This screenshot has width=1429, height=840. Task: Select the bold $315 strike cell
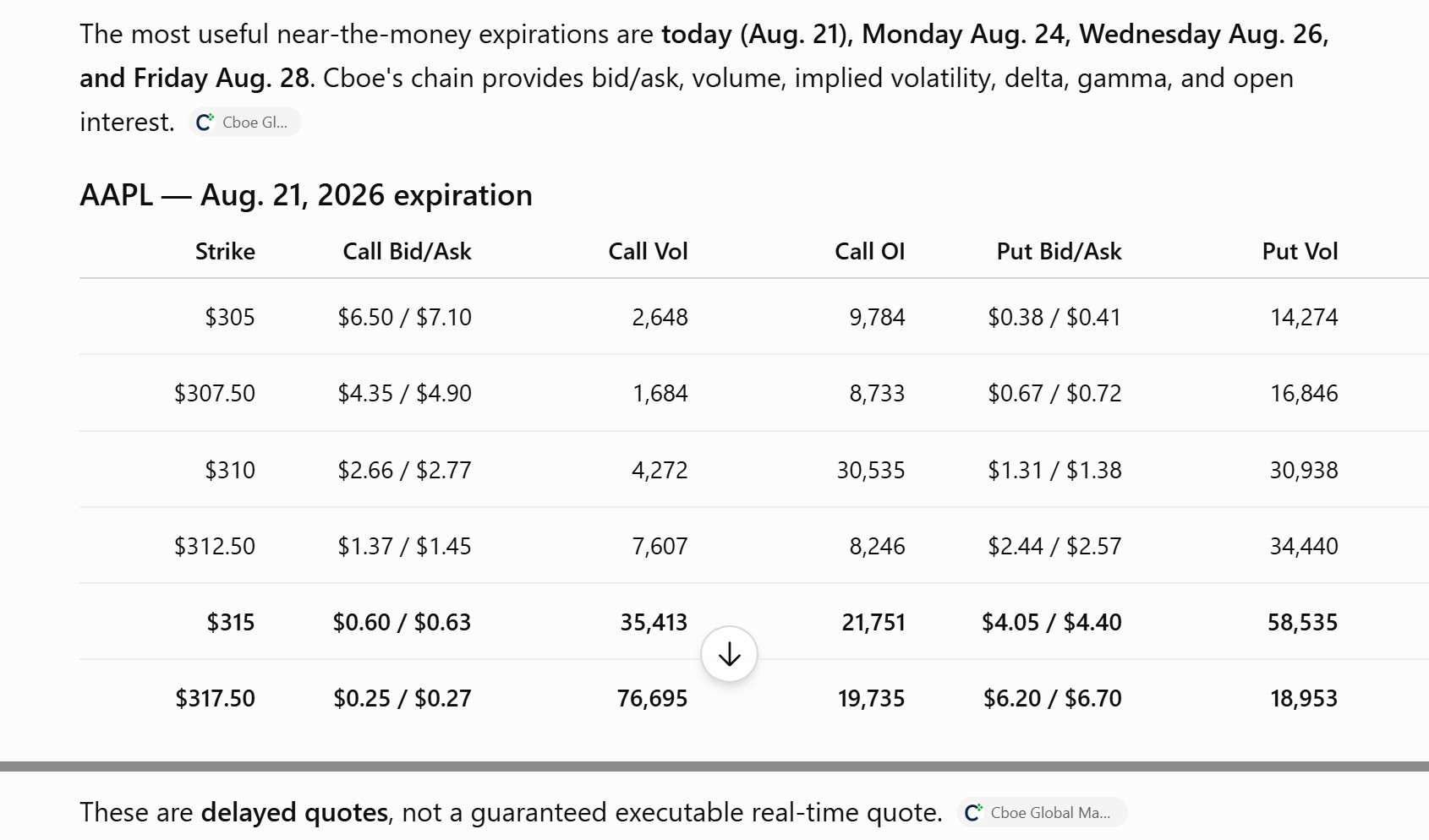point(231,622)
